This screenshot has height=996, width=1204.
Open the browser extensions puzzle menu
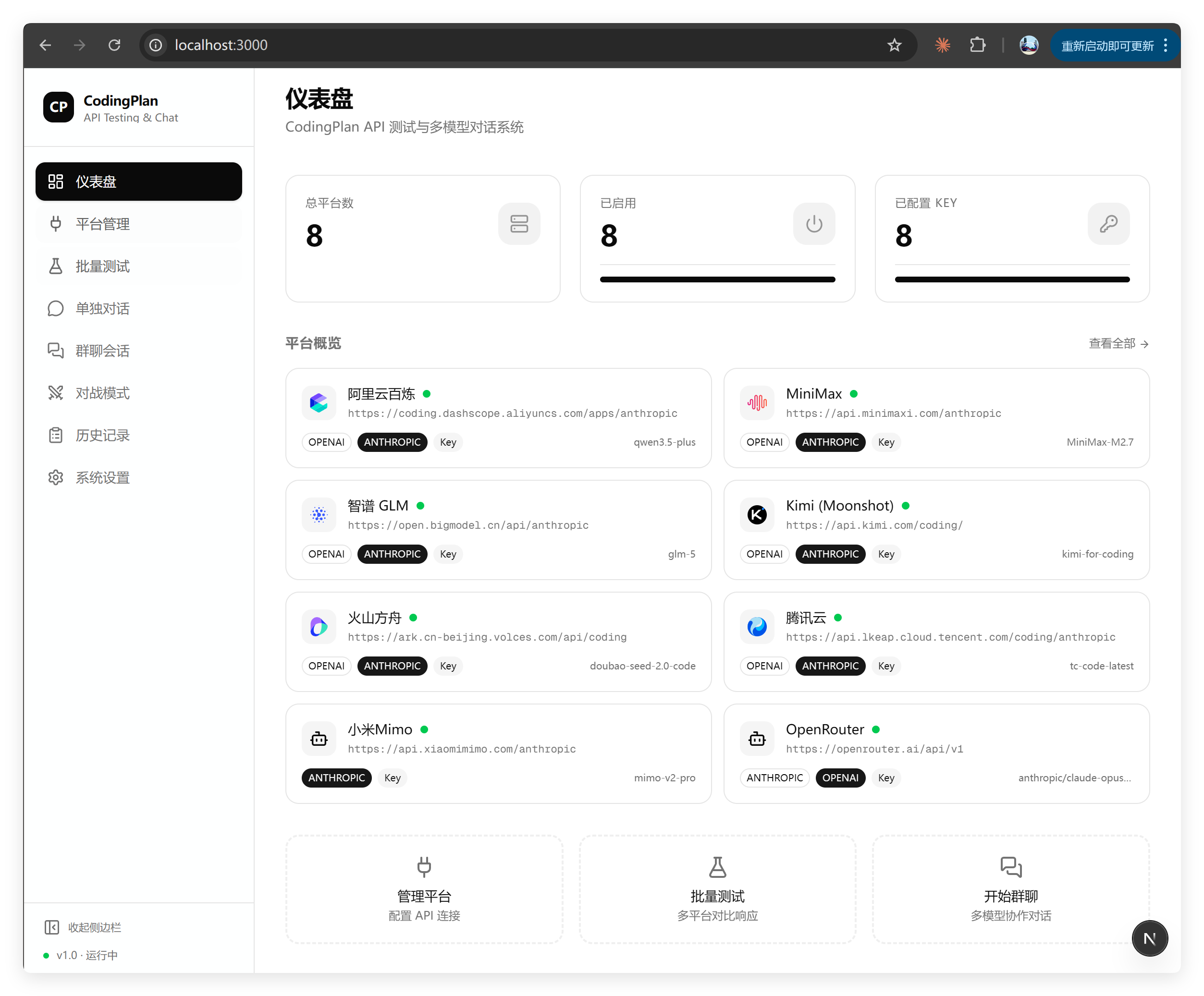point(978,45)
